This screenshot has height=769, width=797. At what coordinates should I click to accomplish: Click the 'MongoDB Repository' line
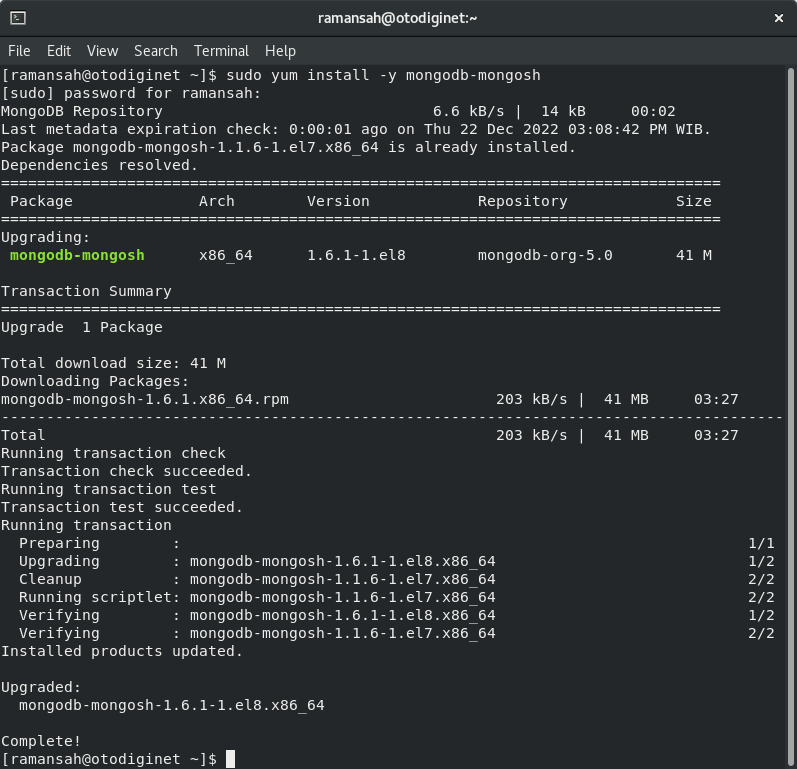coord(338,111)
